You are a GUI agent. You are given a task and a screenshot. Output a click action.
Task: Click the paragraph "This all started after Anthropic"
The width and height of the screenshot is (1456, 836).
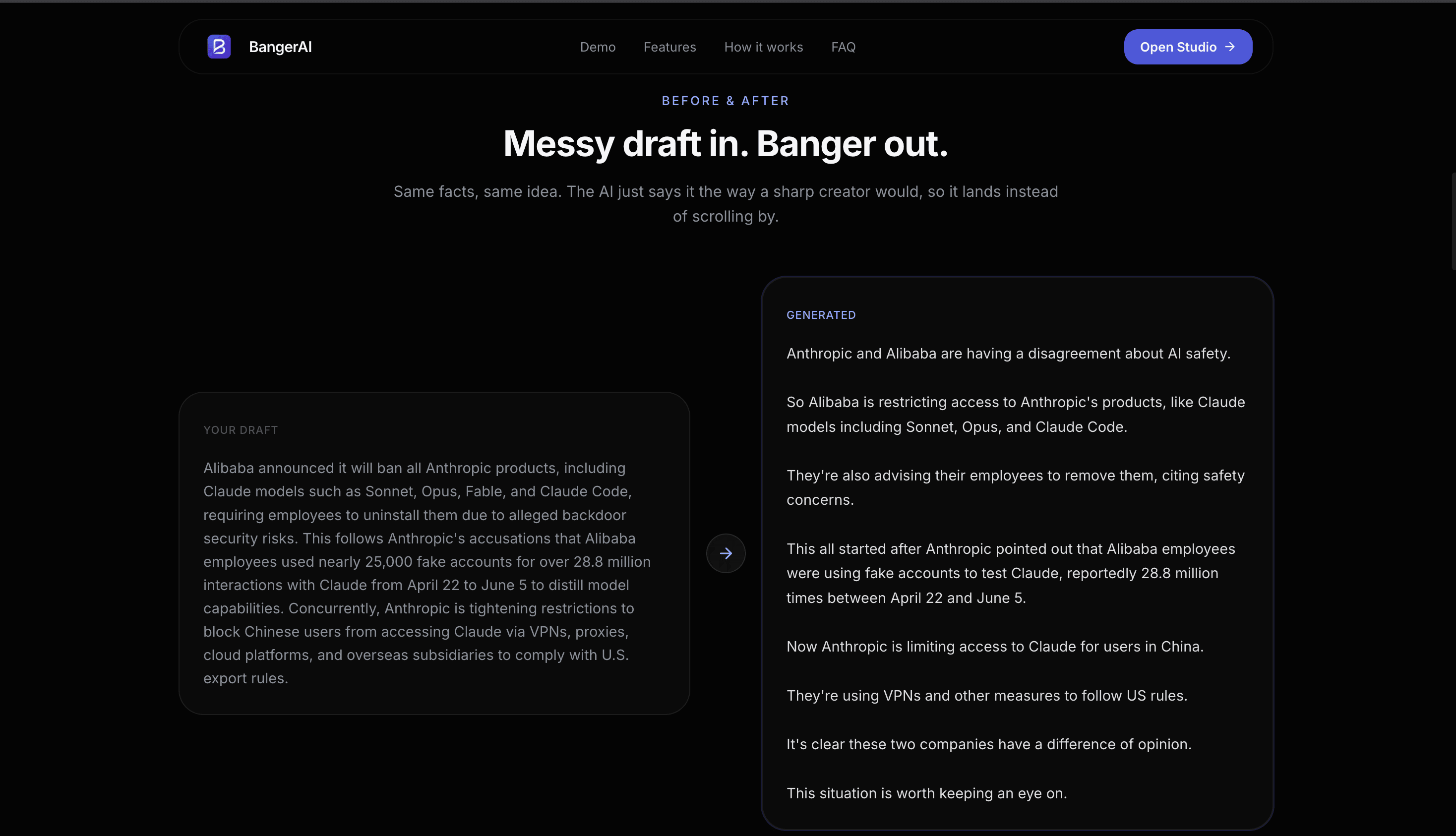[1011, 573]
